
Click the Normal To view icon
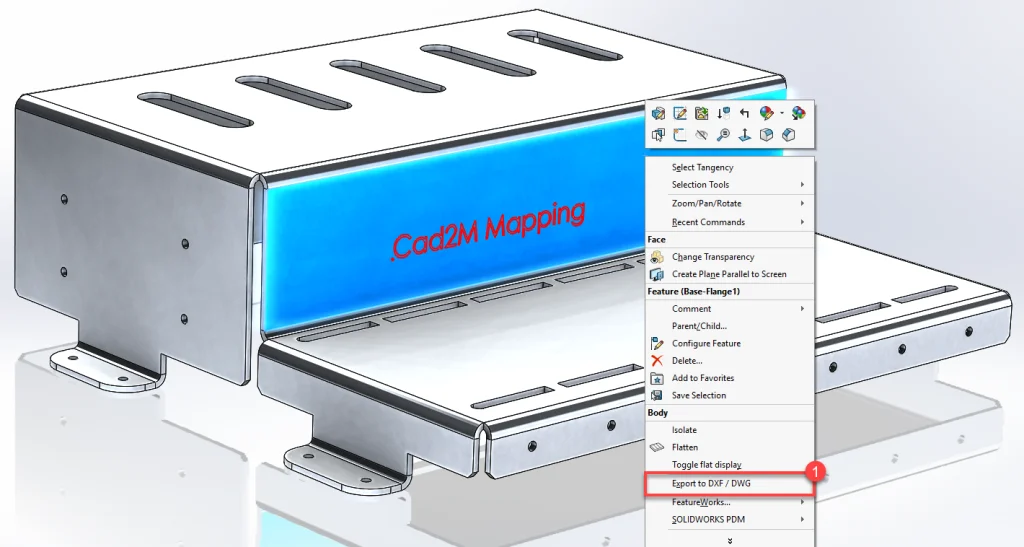point(745,135)
